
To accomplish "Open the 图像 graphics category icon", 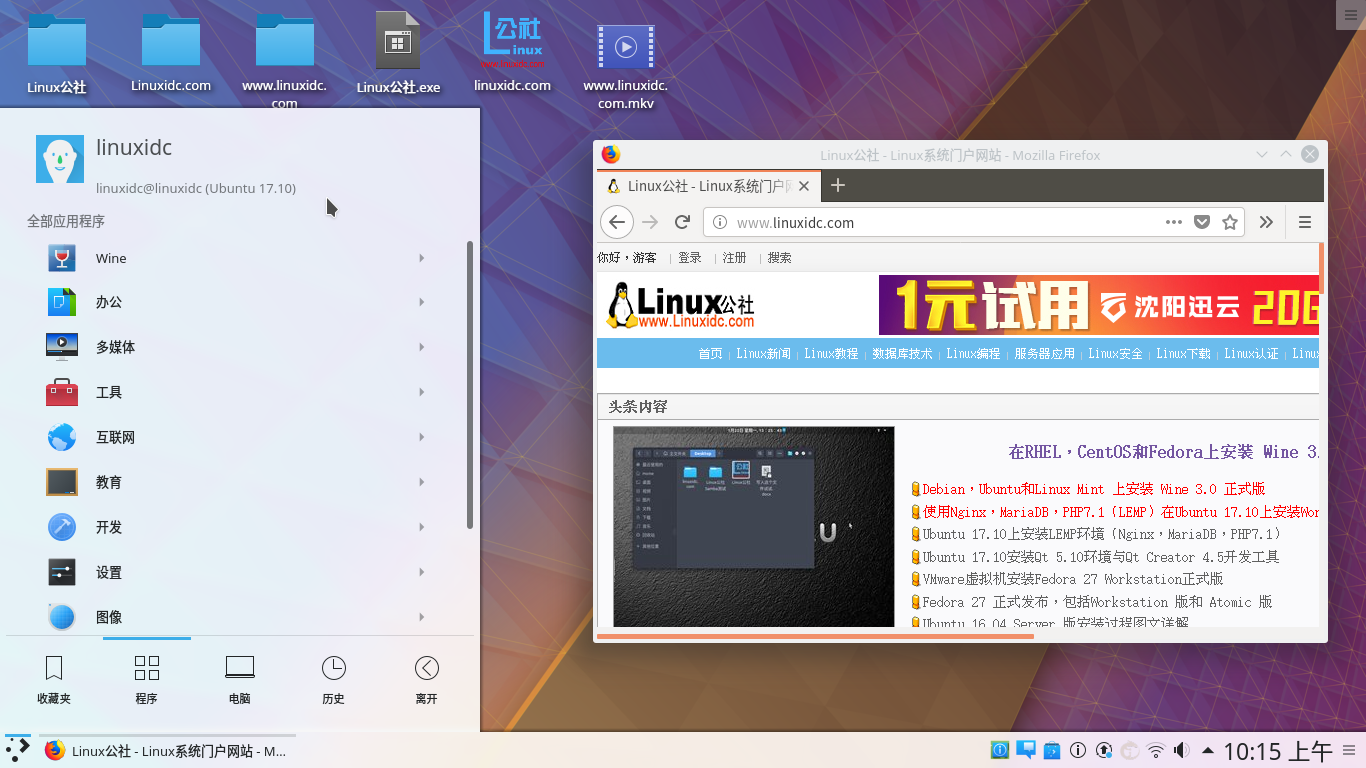I will pos(62,617).
